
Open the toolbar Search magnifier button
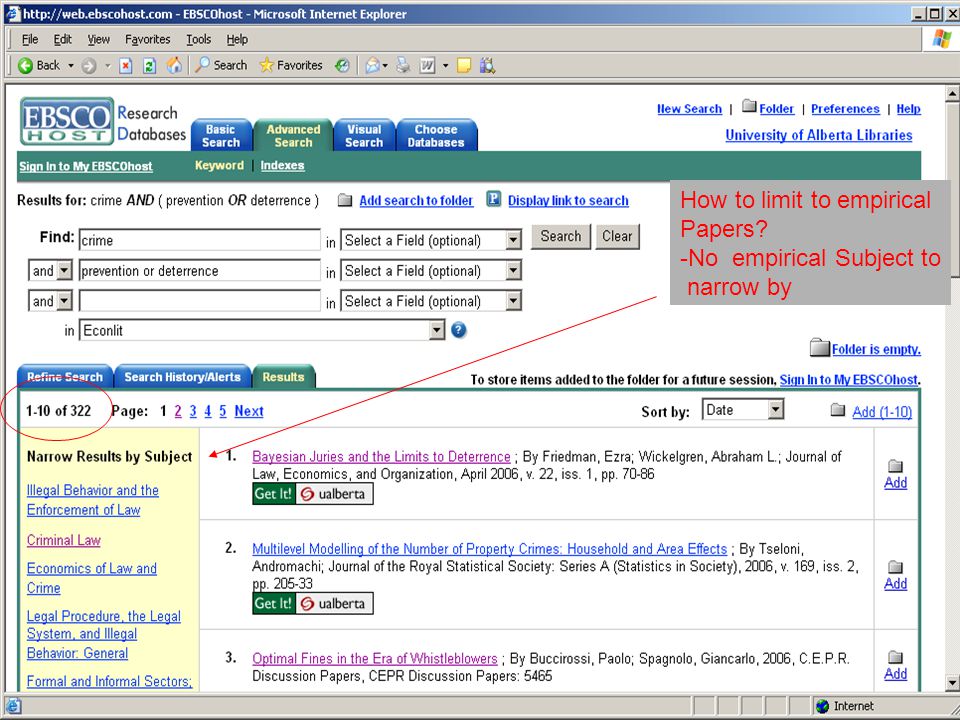pyautogui.click(x=220, y=66)
